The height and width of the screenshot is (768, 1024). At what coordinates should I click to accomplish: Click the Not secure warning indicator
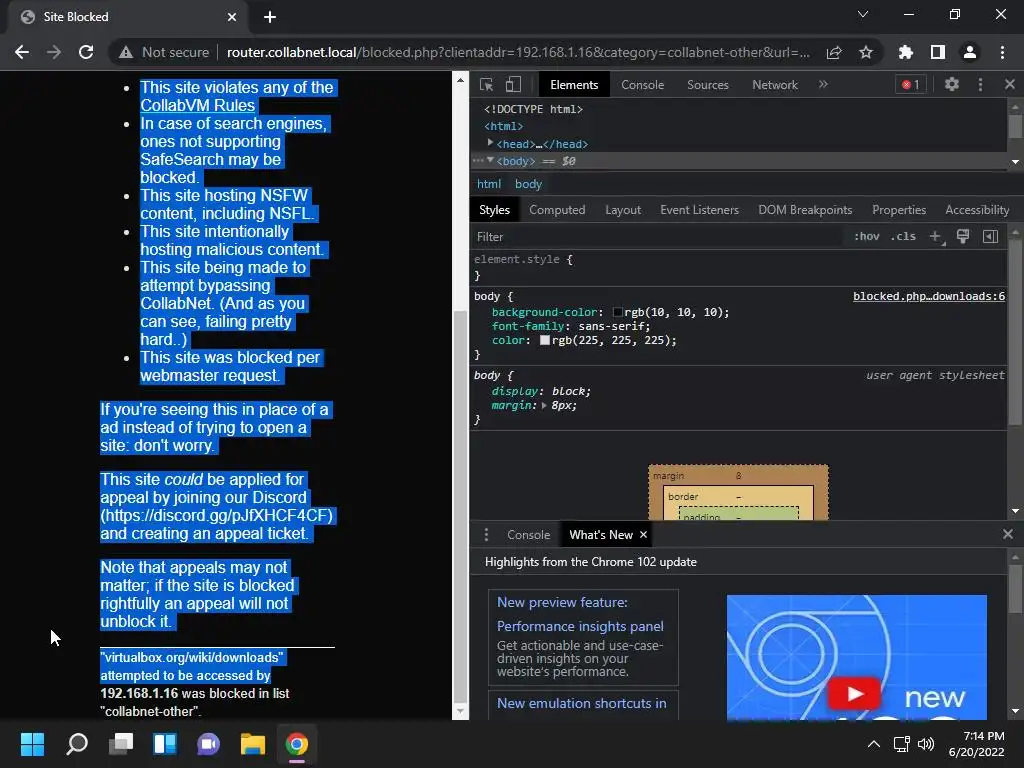point(165,52)
